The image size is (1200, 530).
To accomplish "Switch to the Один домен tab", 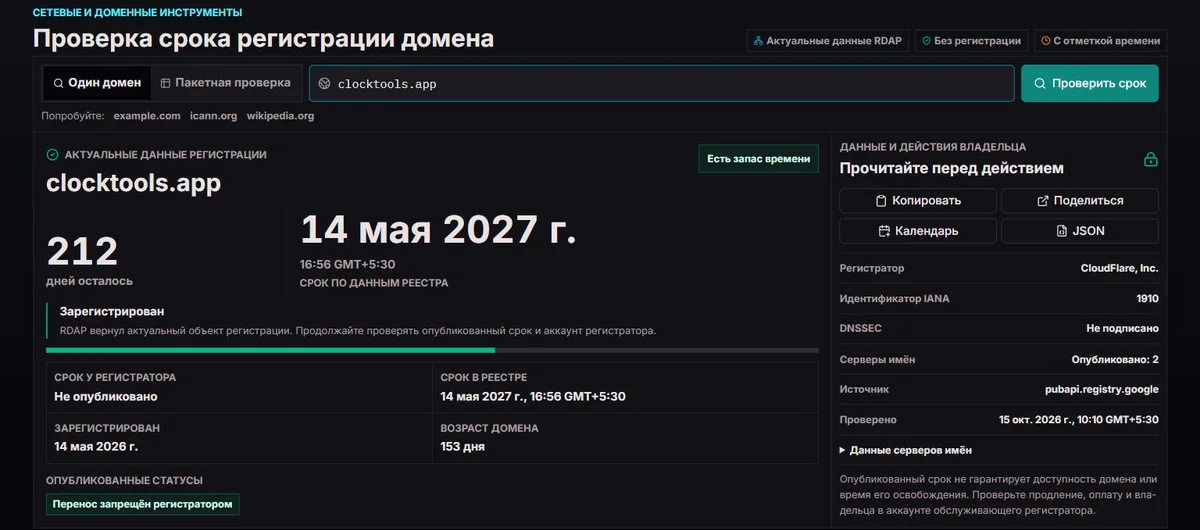I will (x=97, y=83).
